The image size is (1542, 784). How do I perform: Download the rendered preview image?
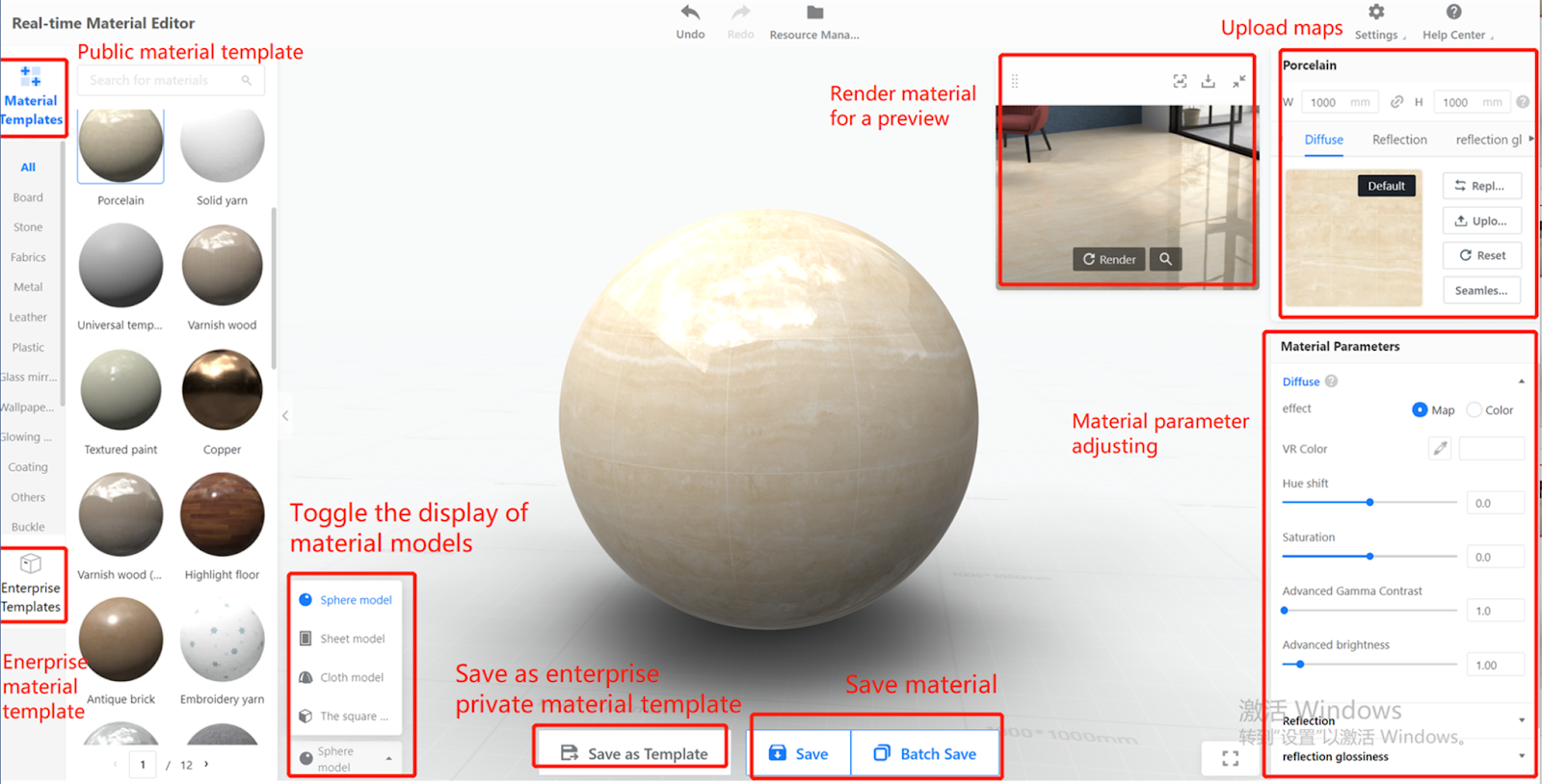1209,82
